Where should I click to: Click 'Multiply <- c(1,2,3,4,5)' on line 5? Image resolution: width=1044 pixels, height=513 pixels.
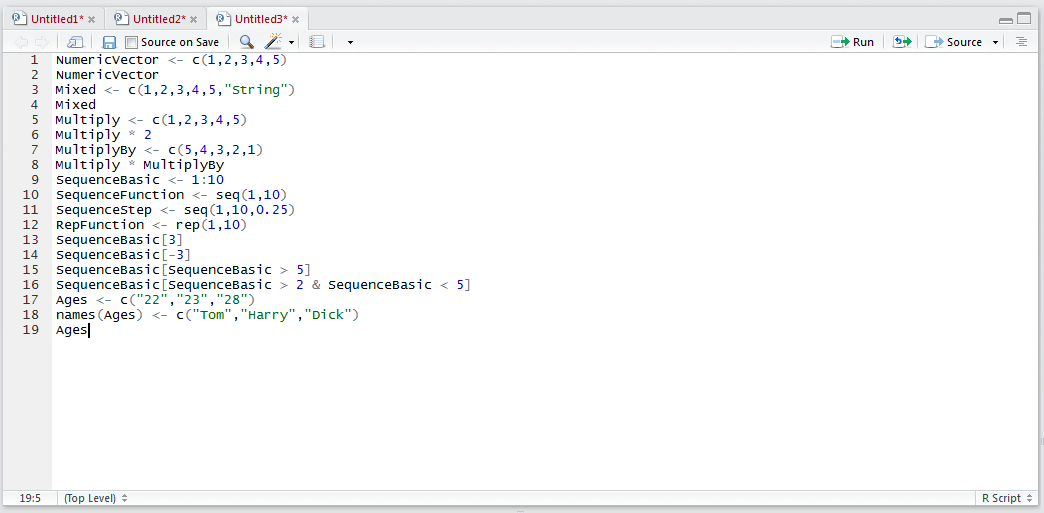click(x=151, y=120)
